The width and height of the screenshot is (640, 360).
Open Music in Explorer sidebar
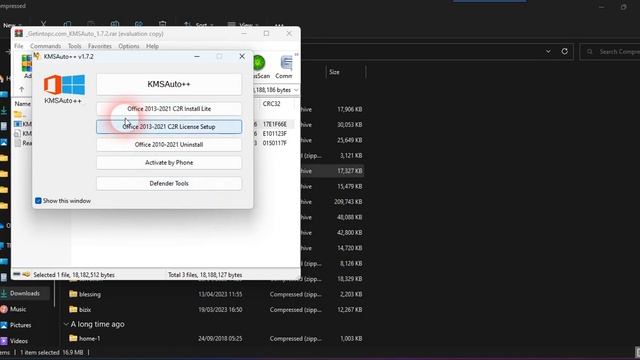tap(18, 309)
